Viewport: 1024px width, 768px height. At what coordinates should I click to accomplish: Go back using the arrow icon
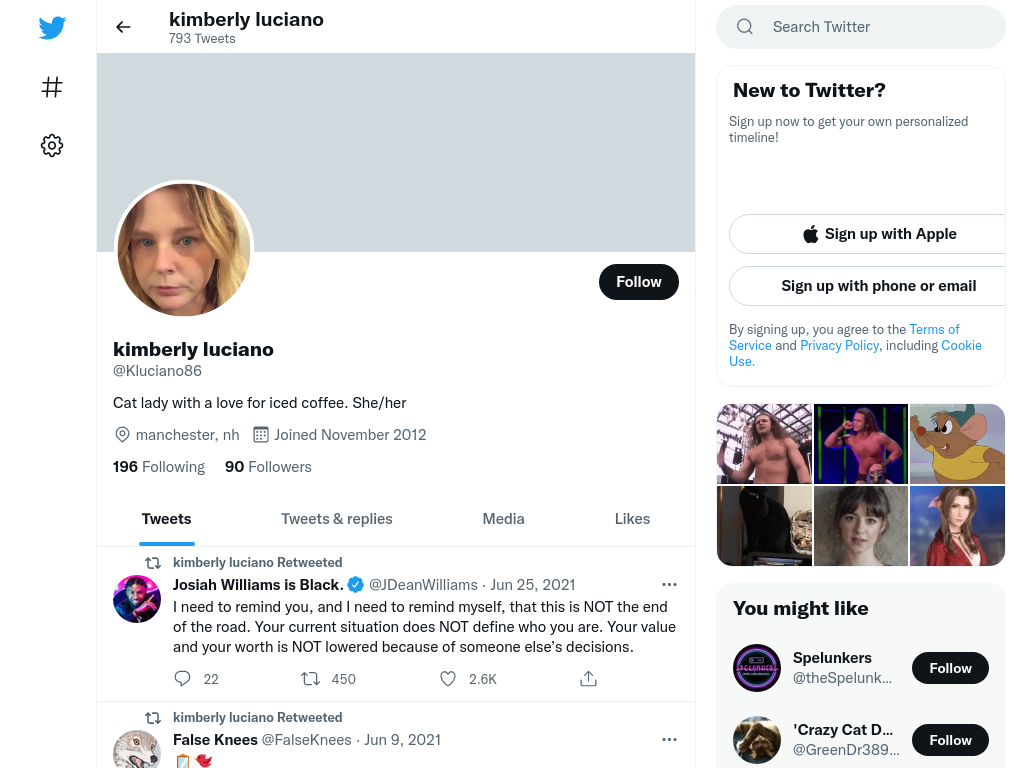click(123, 27)
